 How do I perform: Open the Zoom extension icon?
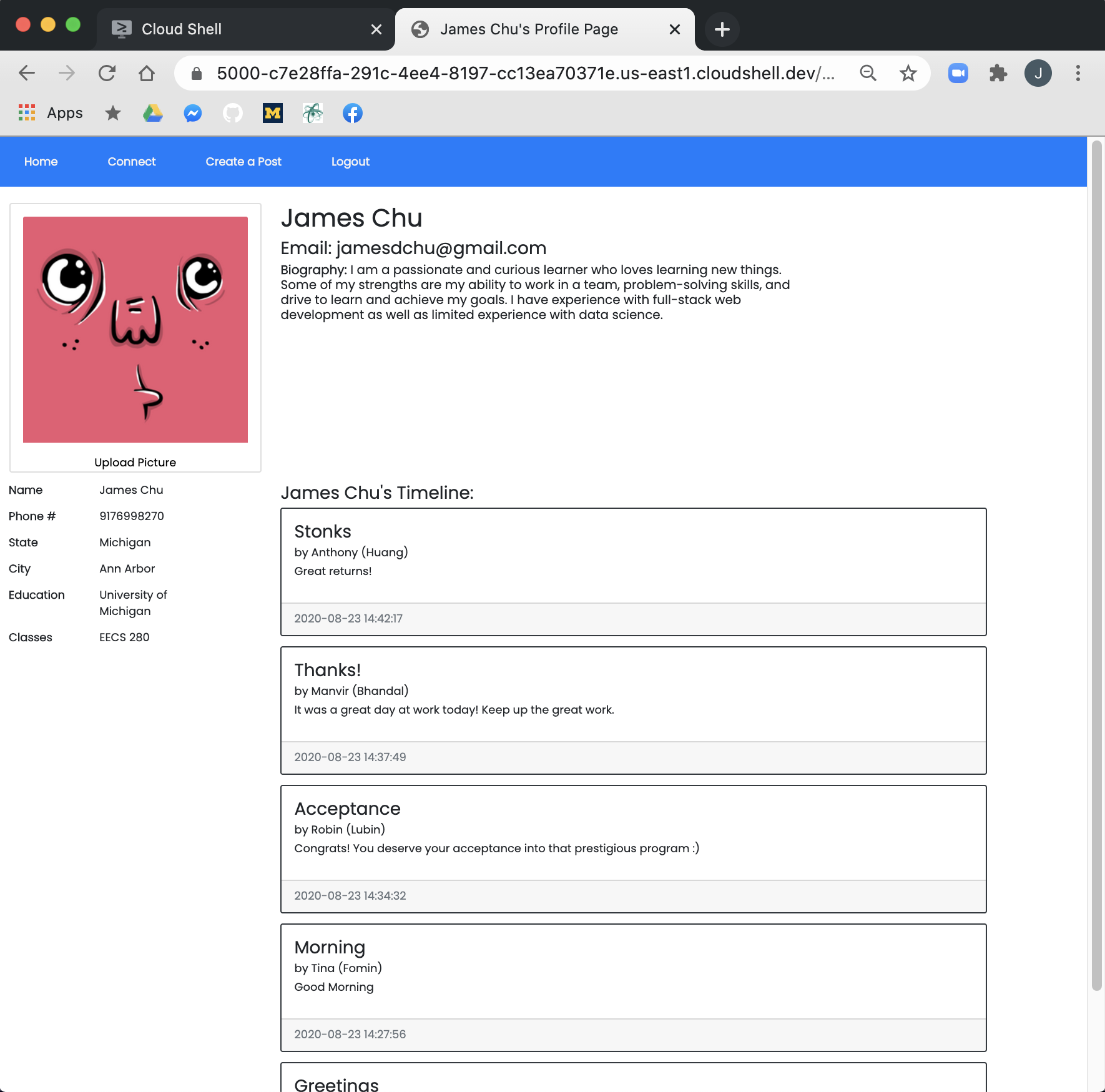958,73
